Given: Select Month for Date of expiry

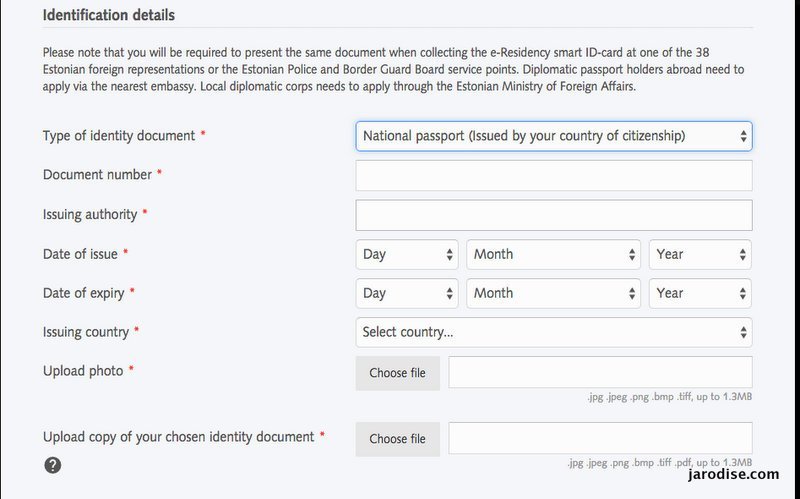Looking at the screenshot, I should coord(553,293).
